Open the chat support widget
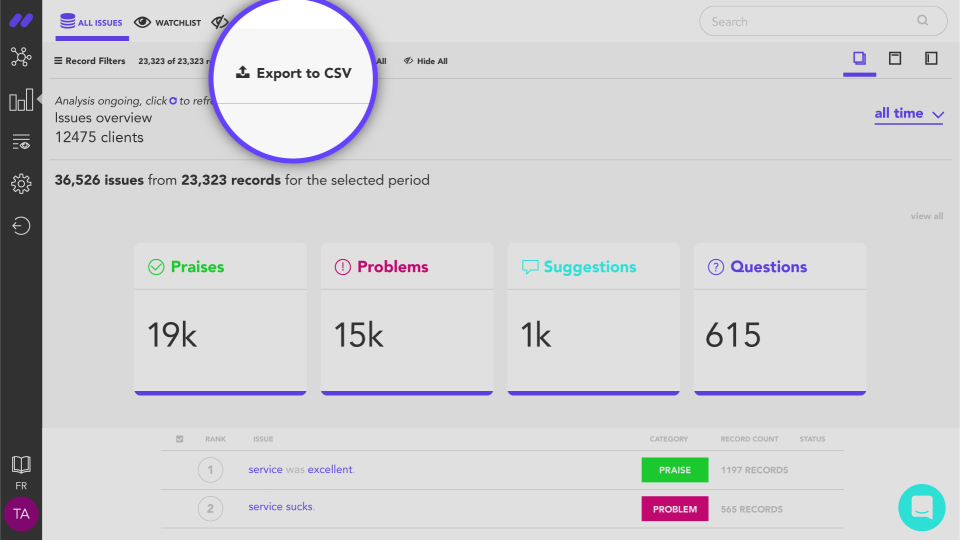 click(x=921, y=507)
